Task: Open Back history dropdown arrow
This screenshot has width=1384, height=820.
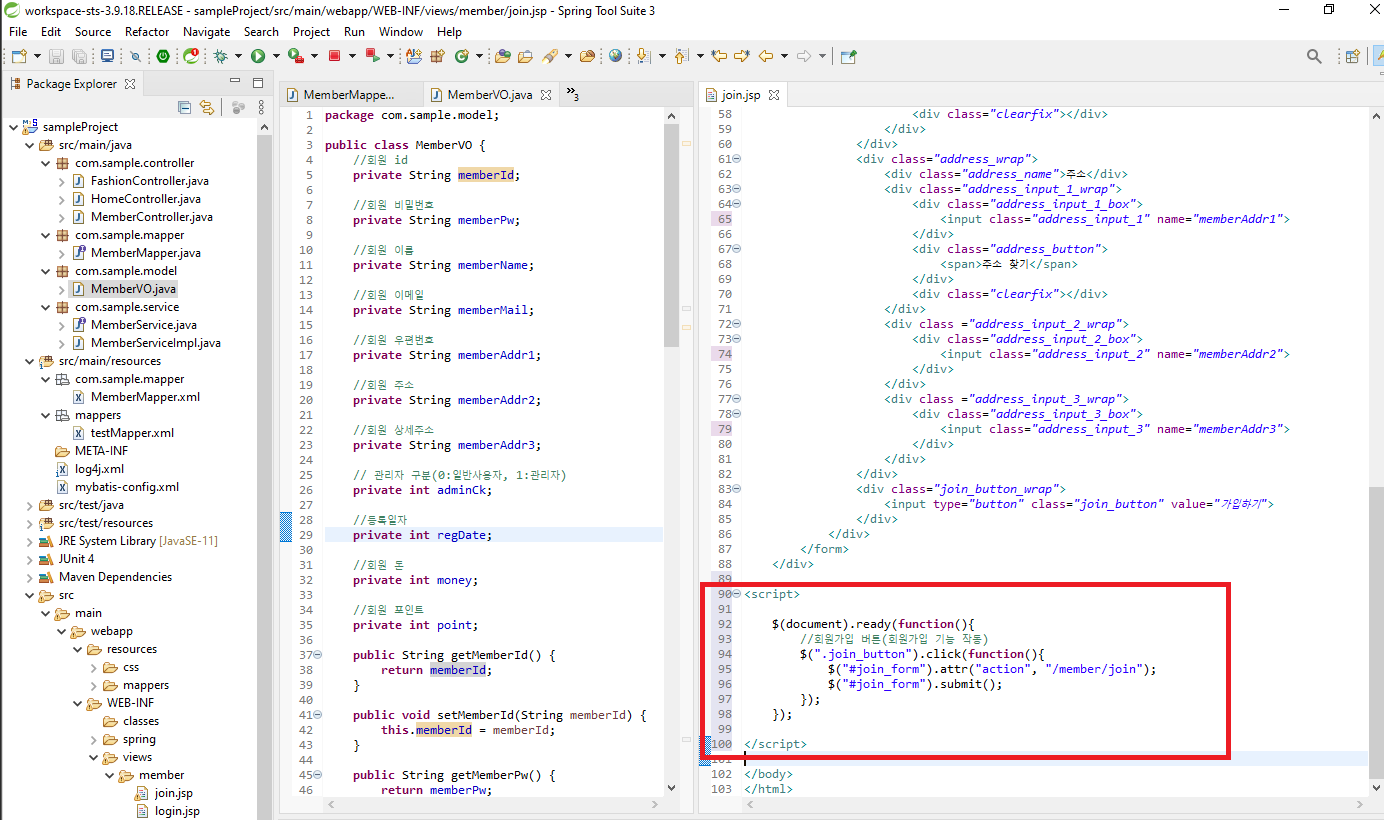Action: point(784,56)
